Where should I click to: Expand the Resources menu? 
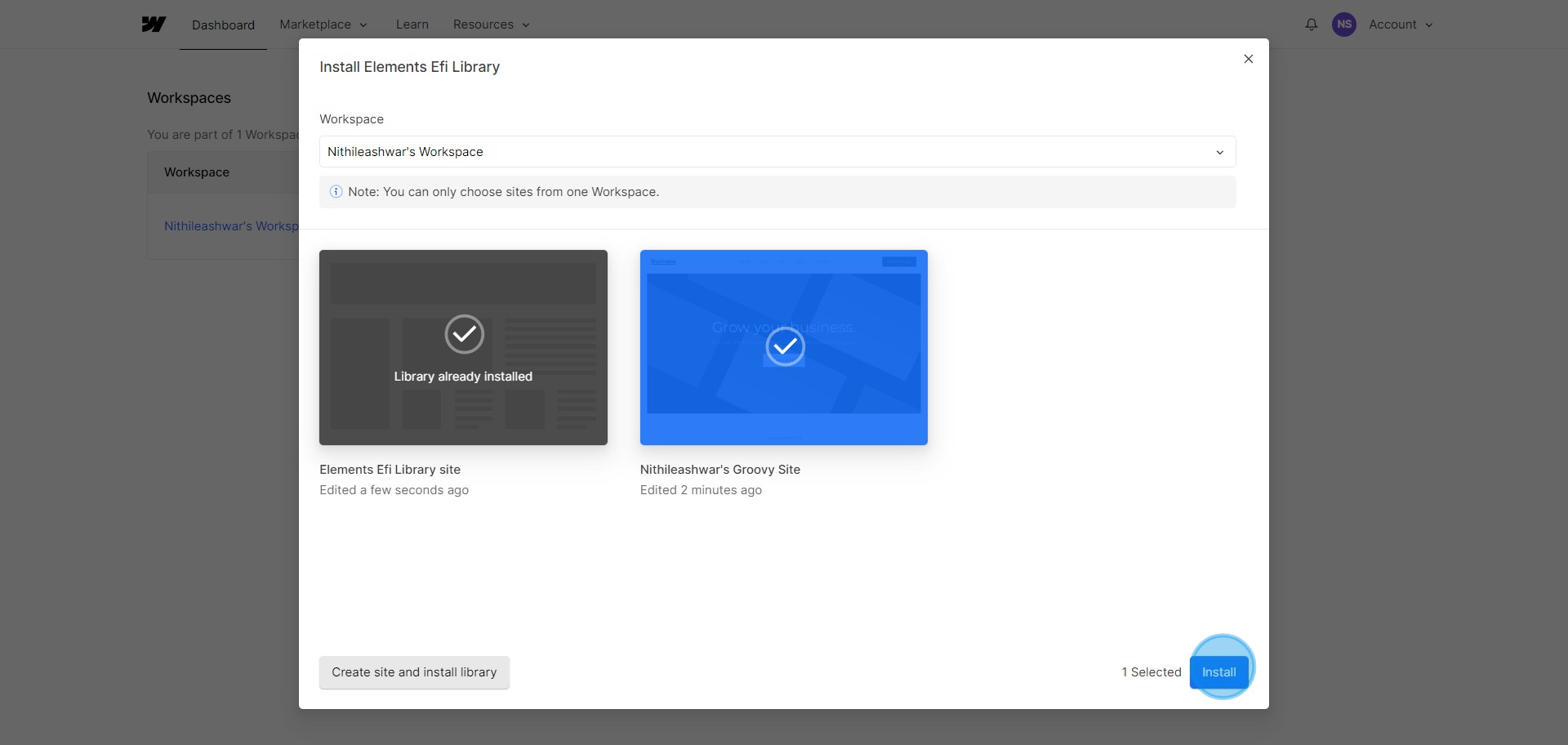(x=492, y=25)
